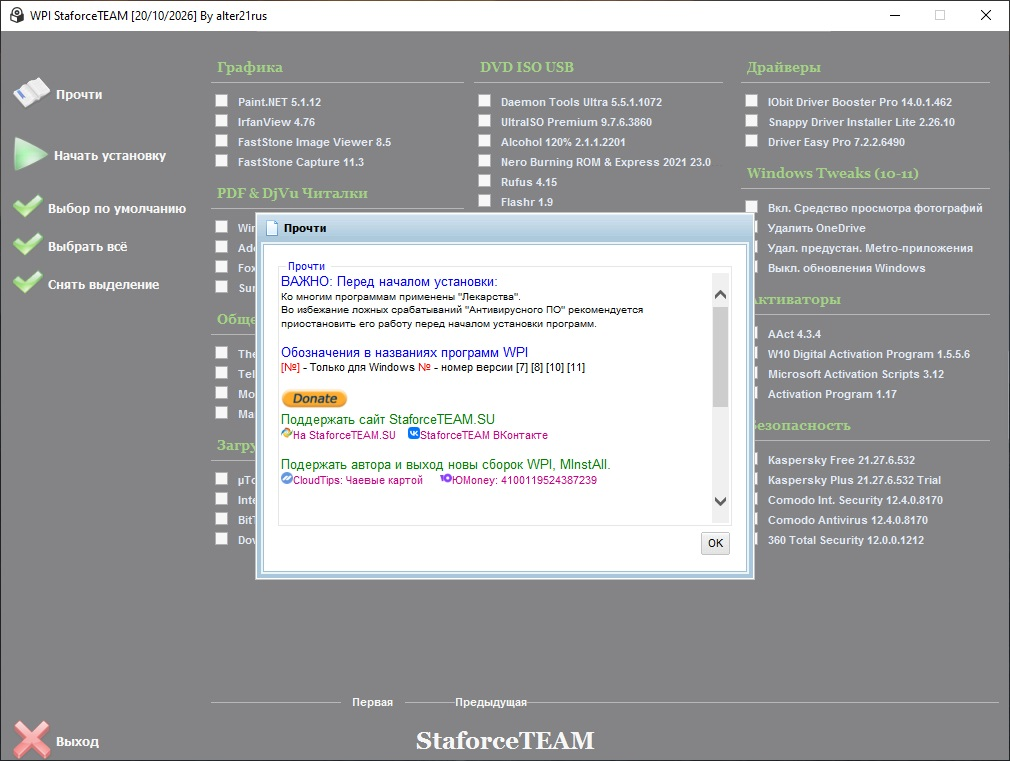Click the scroll down arrow in Прочти dialog

720,501
